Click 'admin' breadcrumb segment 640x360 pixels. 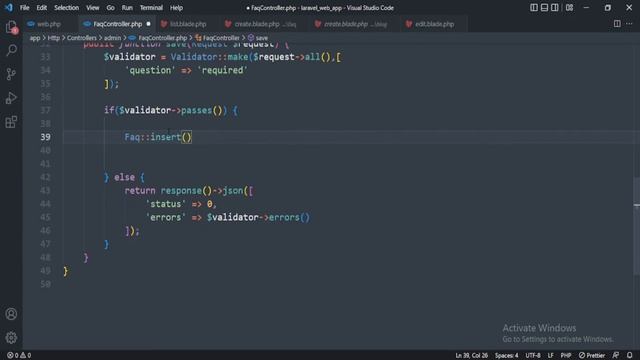pyautogui.click(x=112, y=38)
